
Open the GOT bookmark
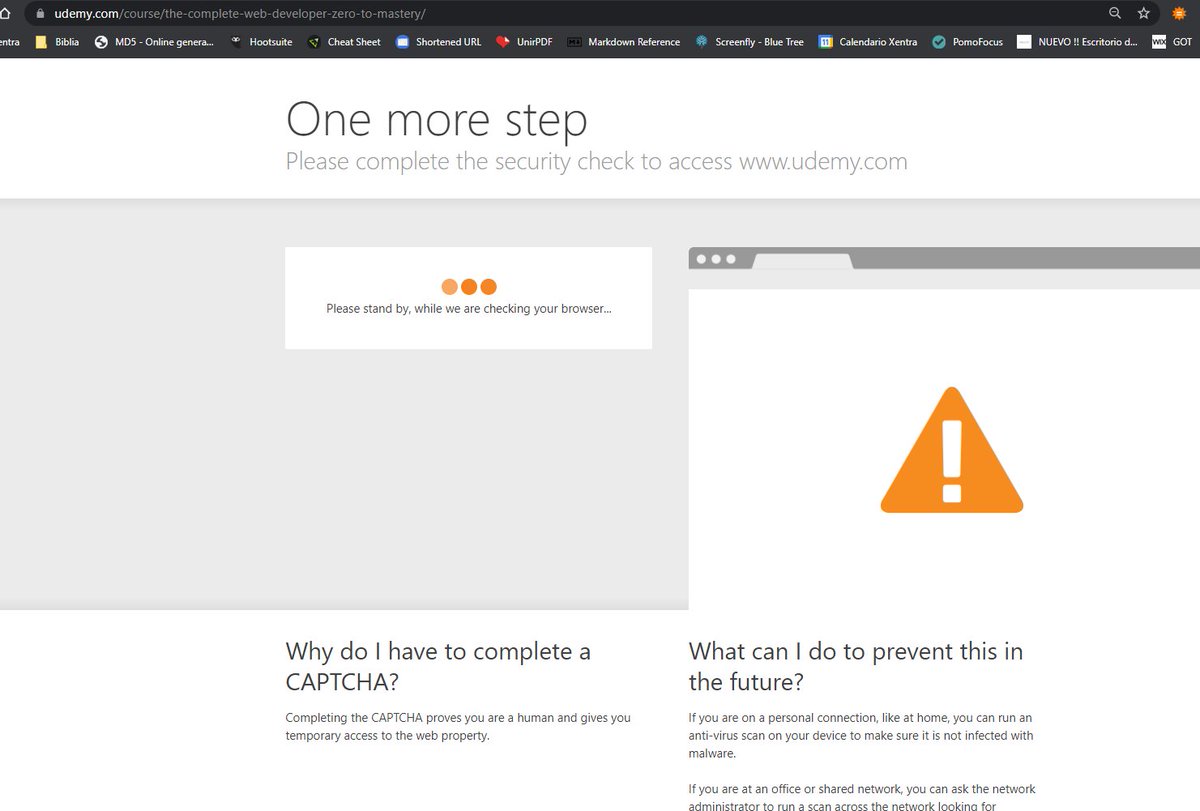click(x=1173, y=42)
